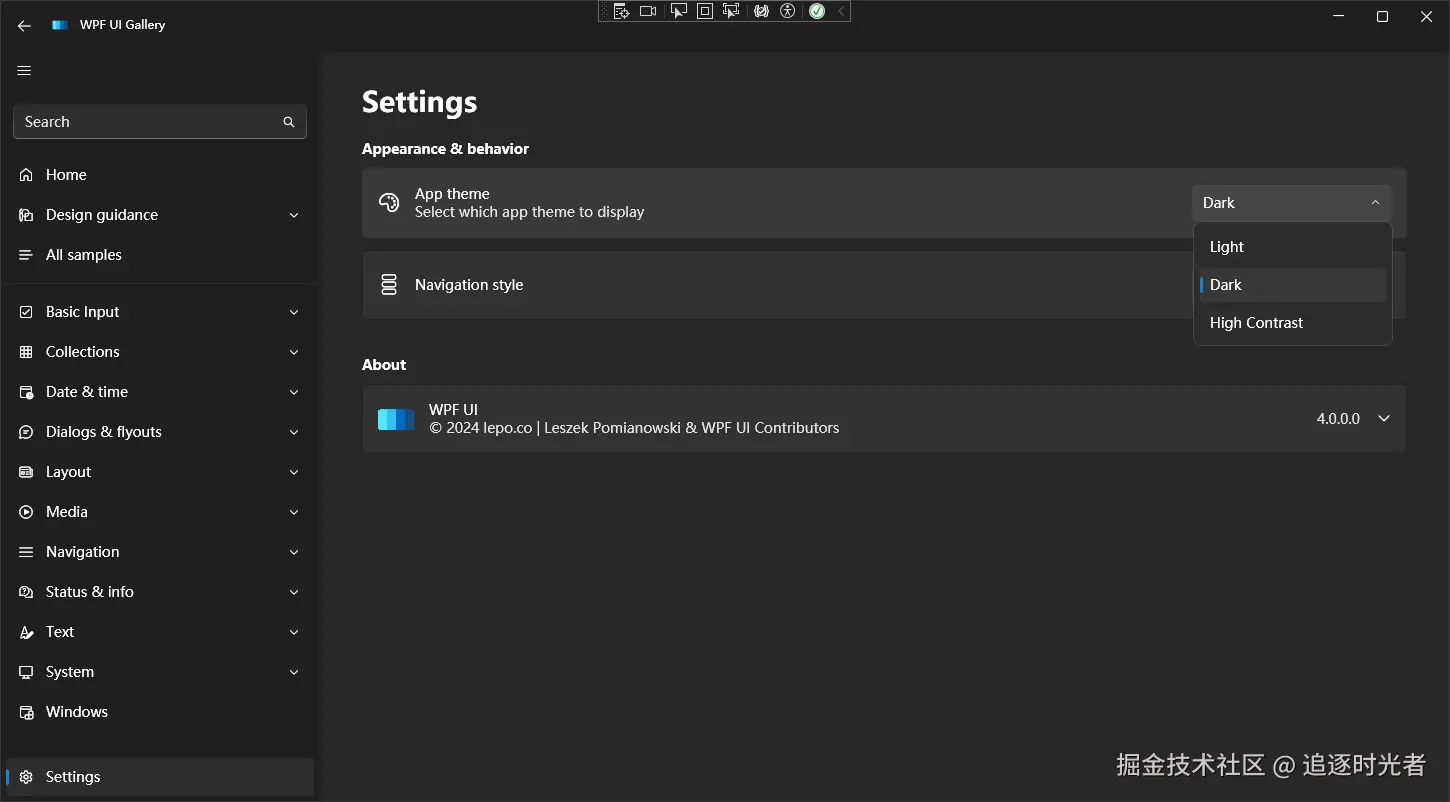Screen dimensions: 1450x802
Task: Click the WPF UI logo in About
Action: (x=396, y=419)
